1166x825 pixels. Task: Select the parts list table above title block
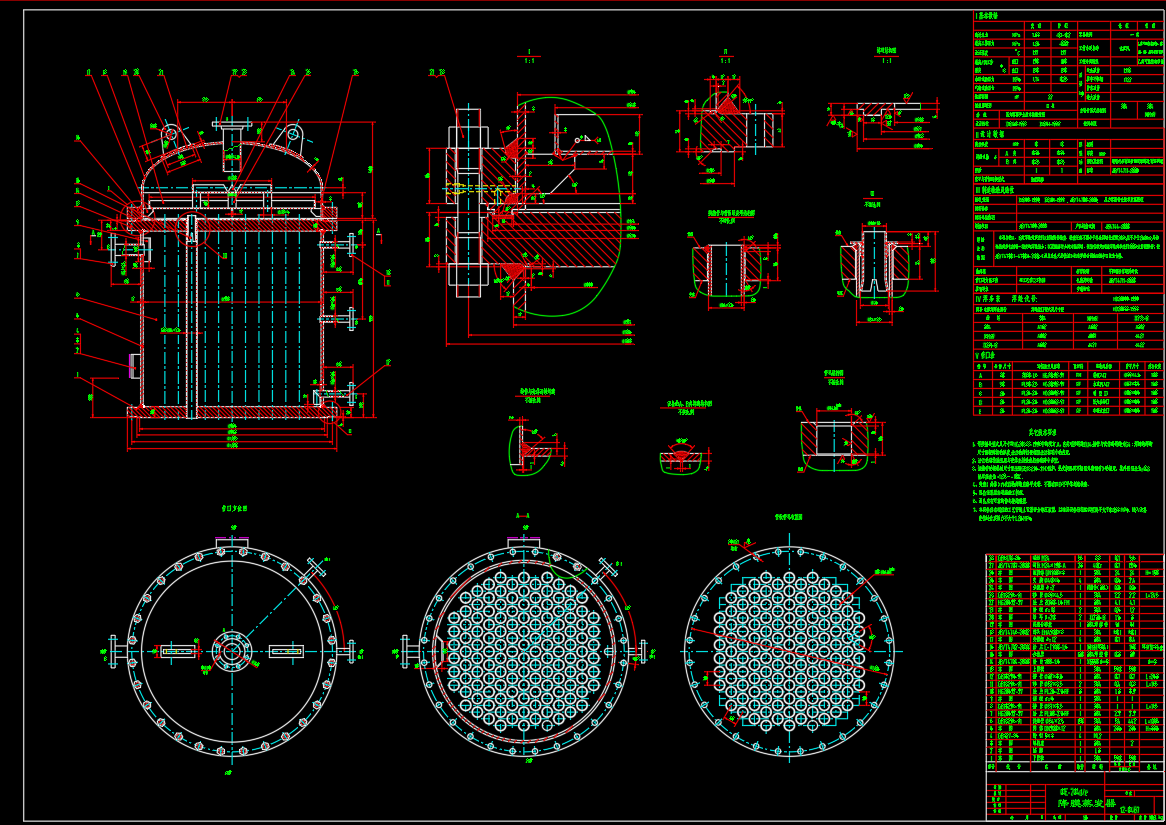click(x=1075, y=660)
